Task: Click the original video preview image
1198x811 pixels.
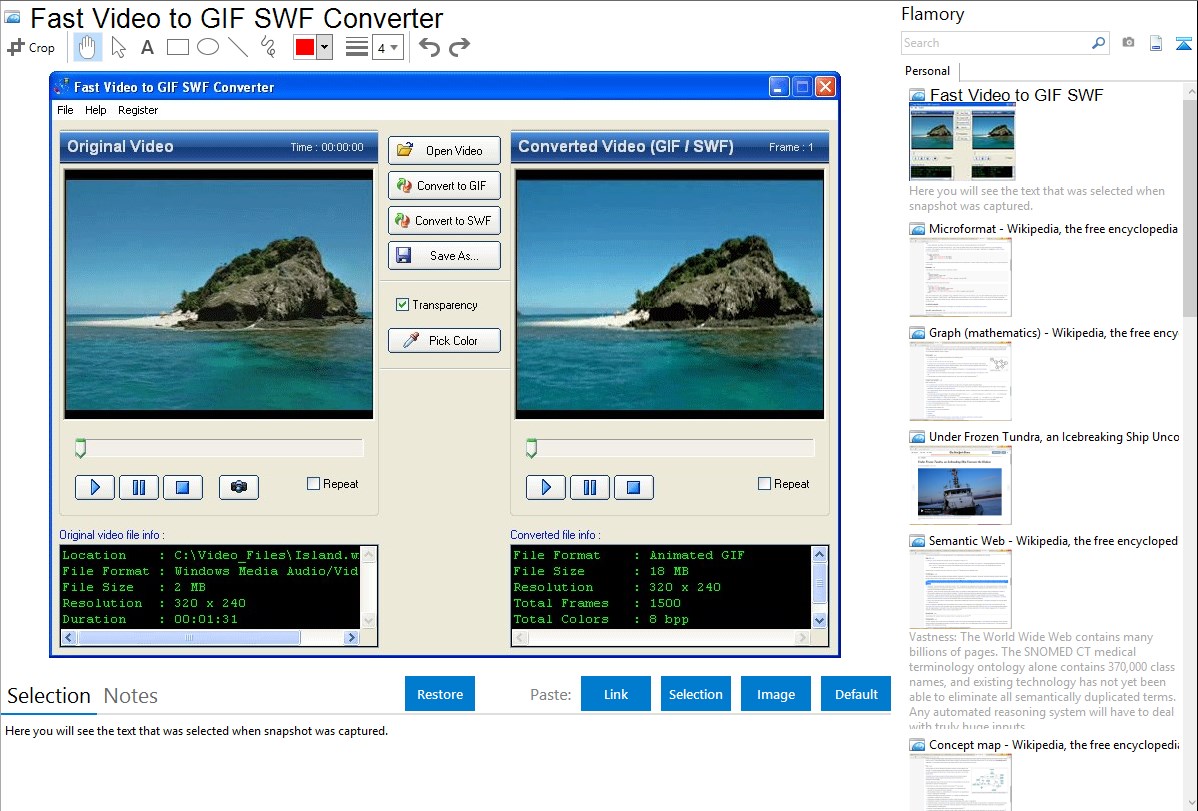Action: 219,294
